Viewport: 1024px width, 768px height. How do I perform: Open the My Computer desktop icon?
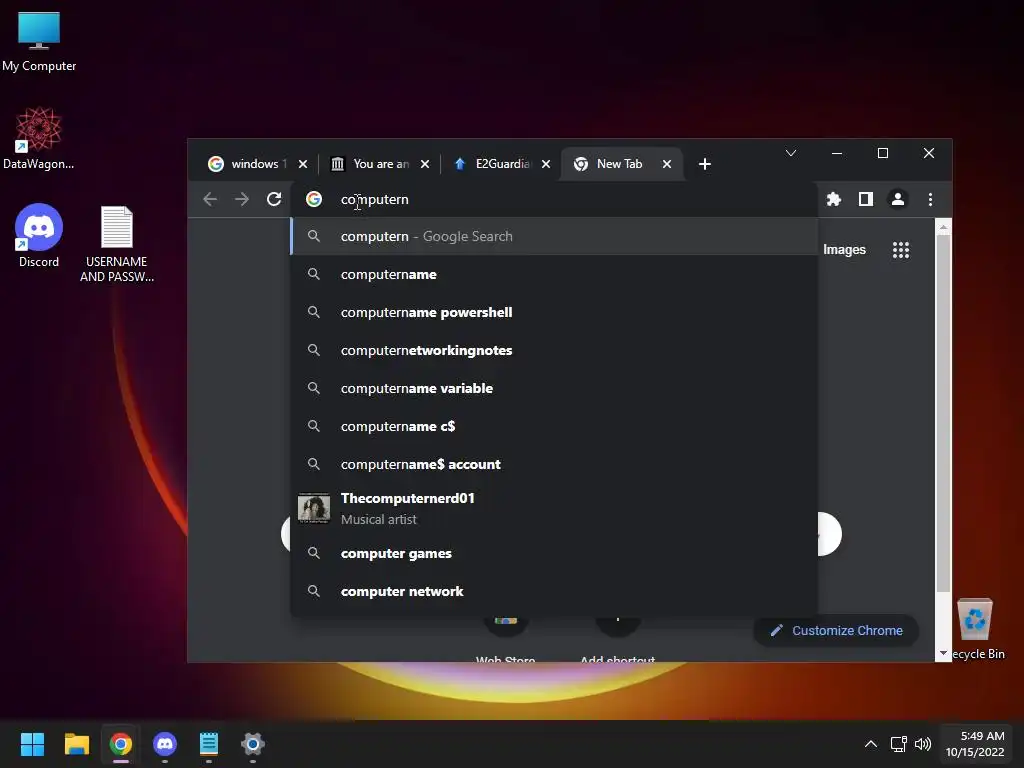coord(39,40)
